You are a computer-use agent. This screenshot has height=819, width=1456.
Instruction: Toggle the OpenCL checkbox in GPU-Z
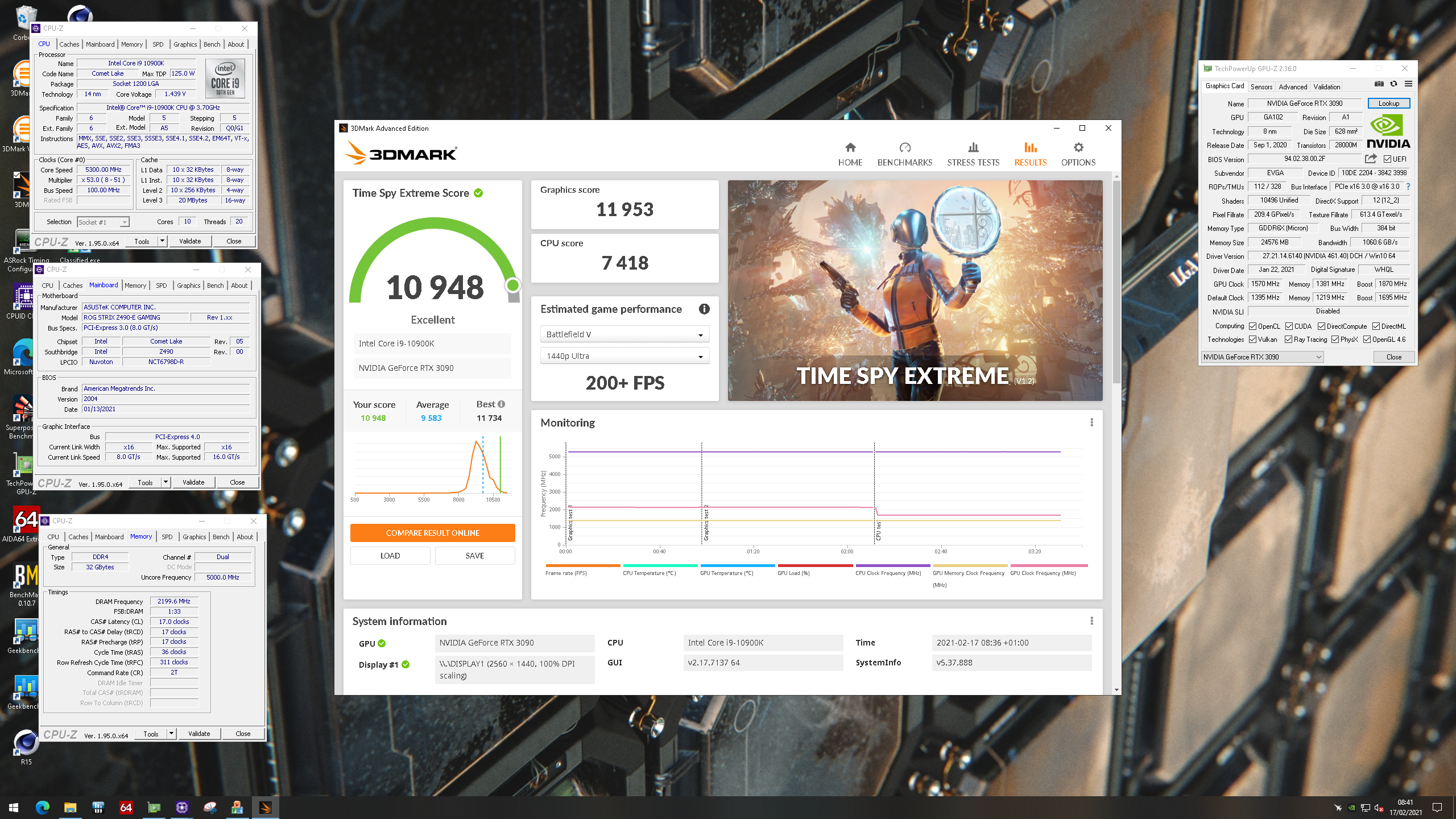tap(1252, 326)
